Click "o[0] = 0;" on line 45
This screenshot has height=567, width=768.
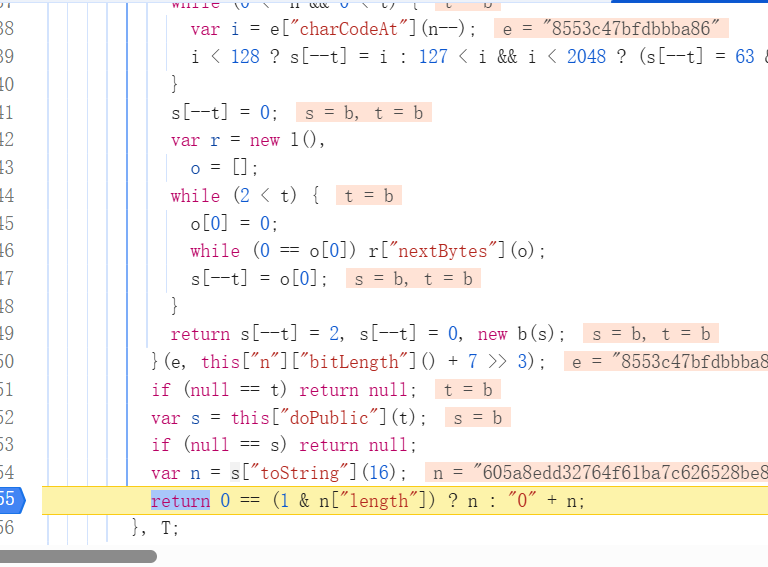click(234, 224)
